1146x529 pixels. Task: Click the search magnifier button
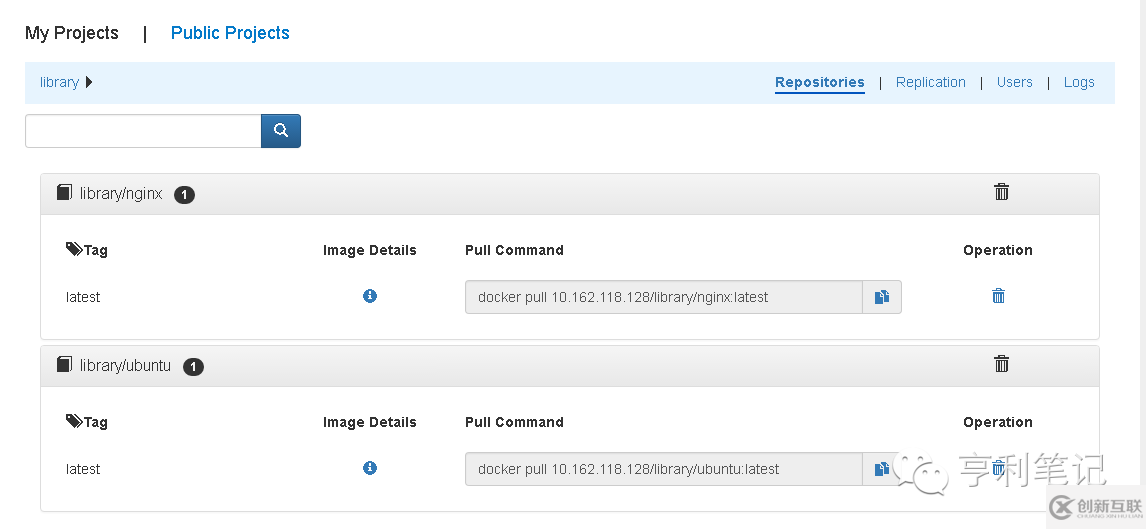(x=281, y=131)
